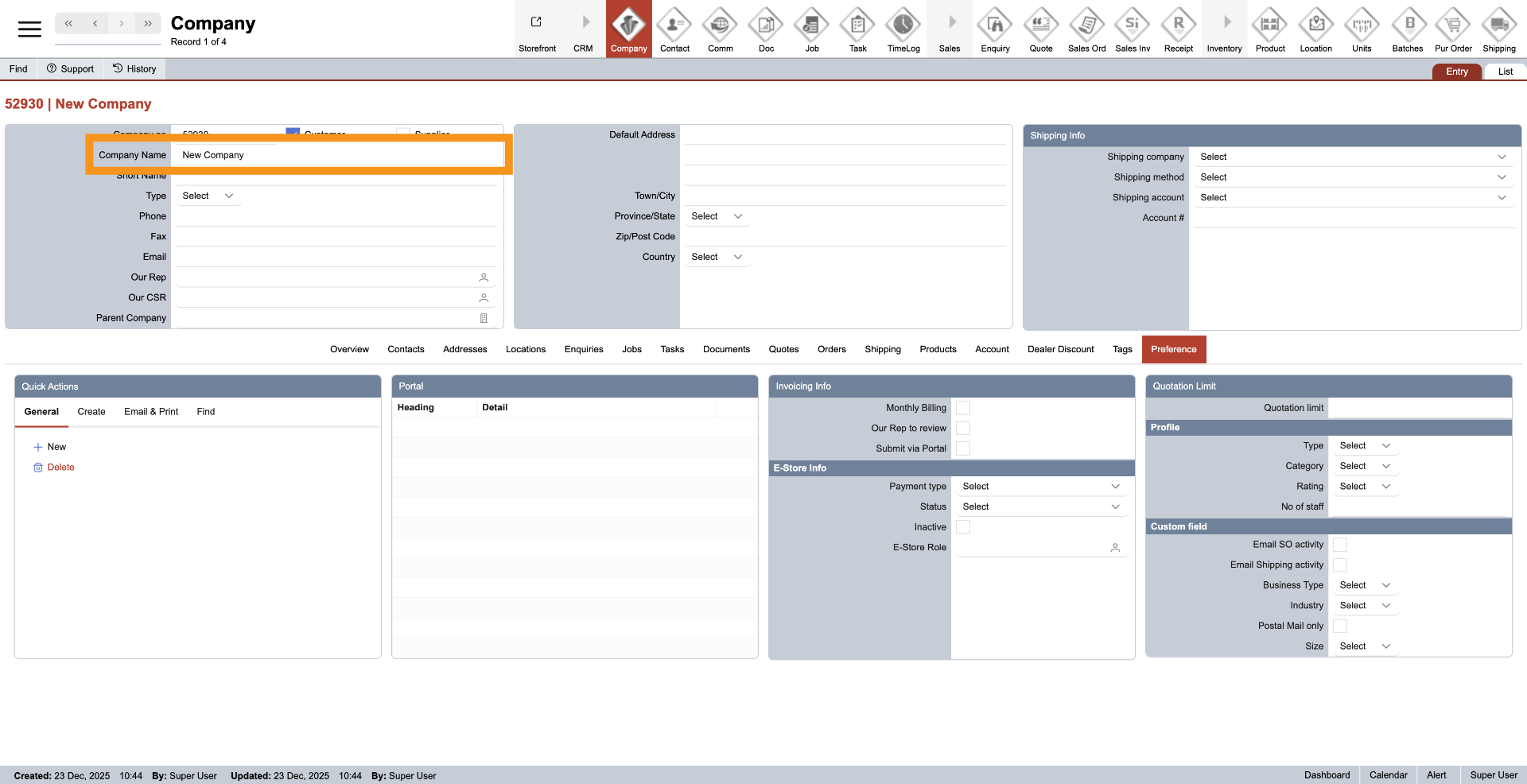Image resolution: width=1527 pixels, height=784 pixels.
Task: Click the Delete quick action
Action: (60, 468)
